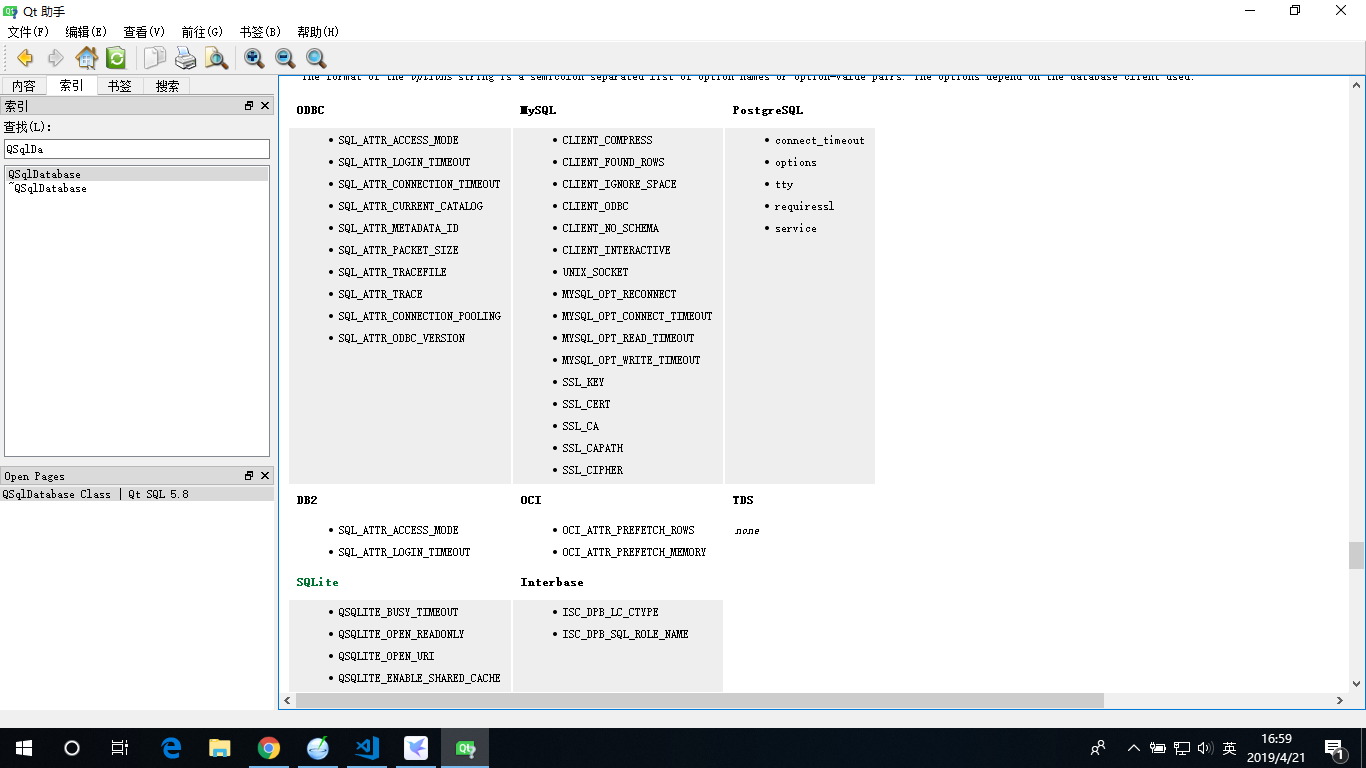The image size is (1366, 768).
Task: Click the back navigation arrow
Action: coord(25,58)
